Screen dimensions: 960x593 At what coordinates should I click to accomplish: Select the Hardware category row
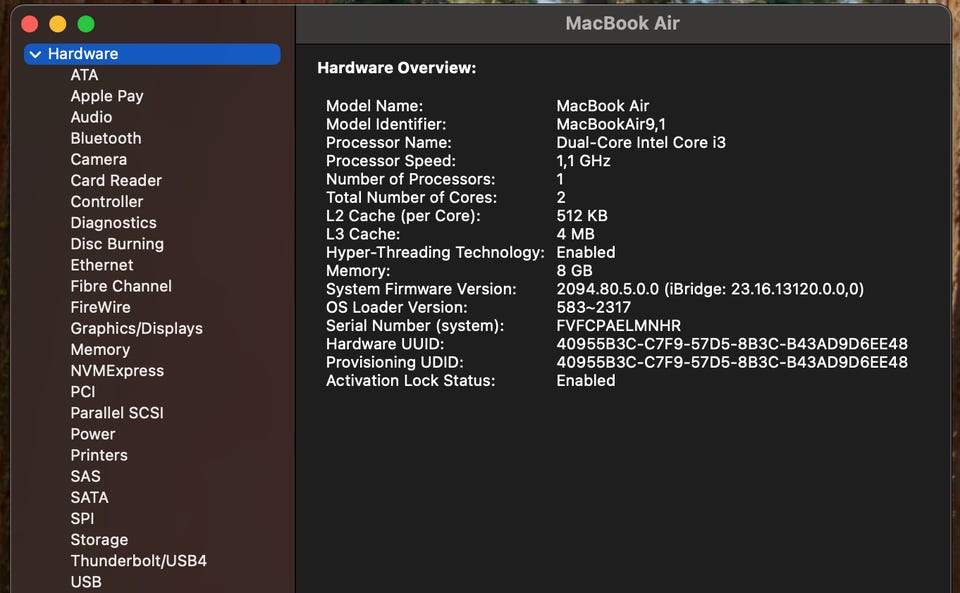[x=152, y=54]
